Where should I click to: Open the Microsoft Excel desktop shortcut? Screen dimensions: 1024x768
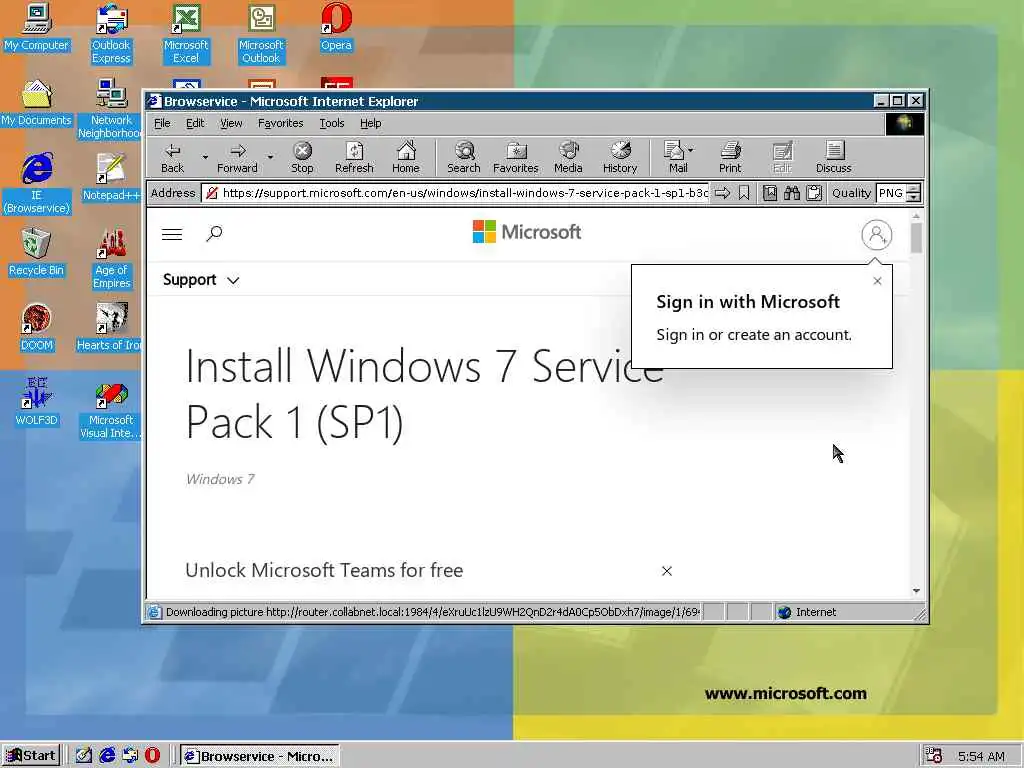pos(186,33)
